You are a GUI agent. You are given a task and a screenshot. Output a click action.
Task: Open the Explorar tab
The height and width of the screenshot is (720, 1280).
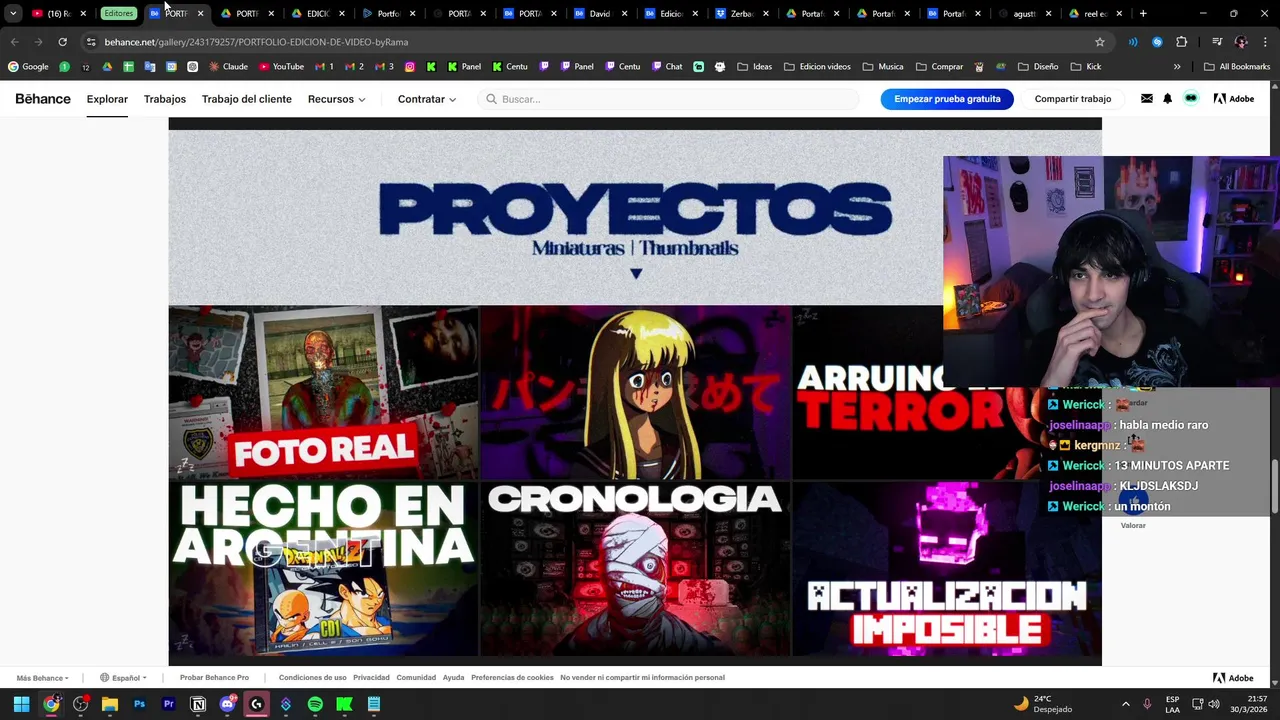click(107, 99)
